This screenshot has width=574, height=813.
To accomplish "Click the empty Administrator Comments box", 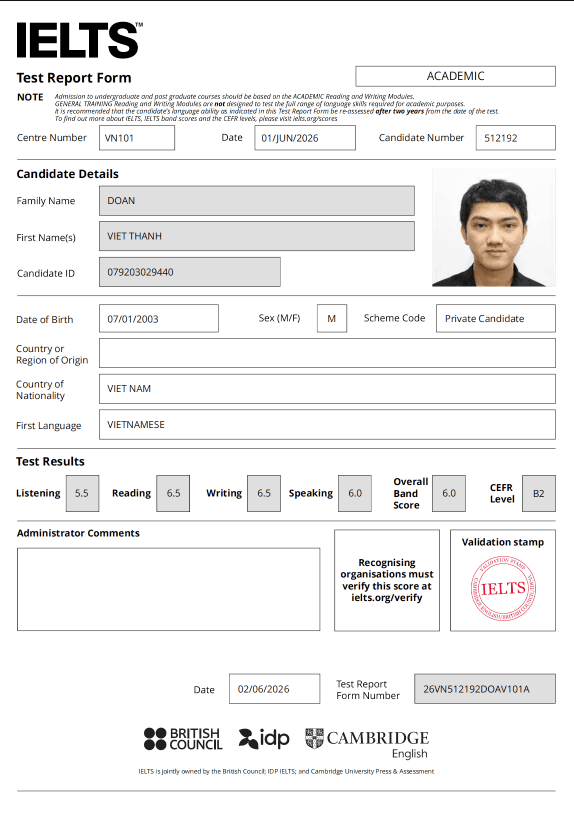I will 169,590.
